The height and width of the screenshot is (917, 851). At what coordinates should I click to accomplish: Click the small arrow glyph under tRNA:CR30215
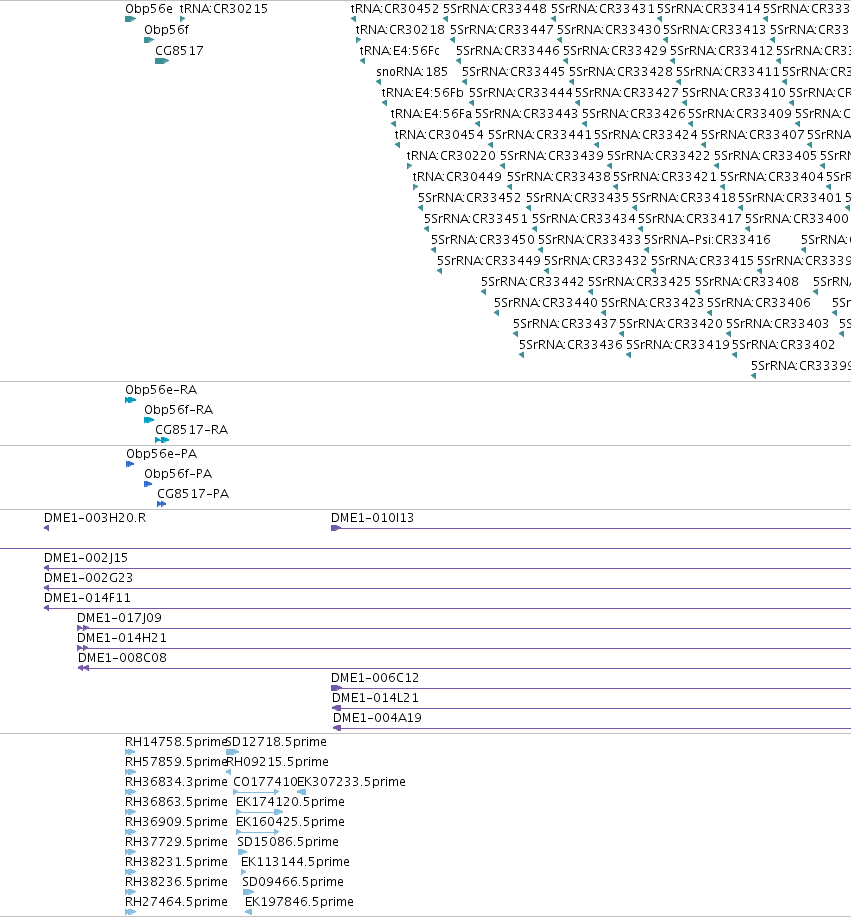[182, 19]
